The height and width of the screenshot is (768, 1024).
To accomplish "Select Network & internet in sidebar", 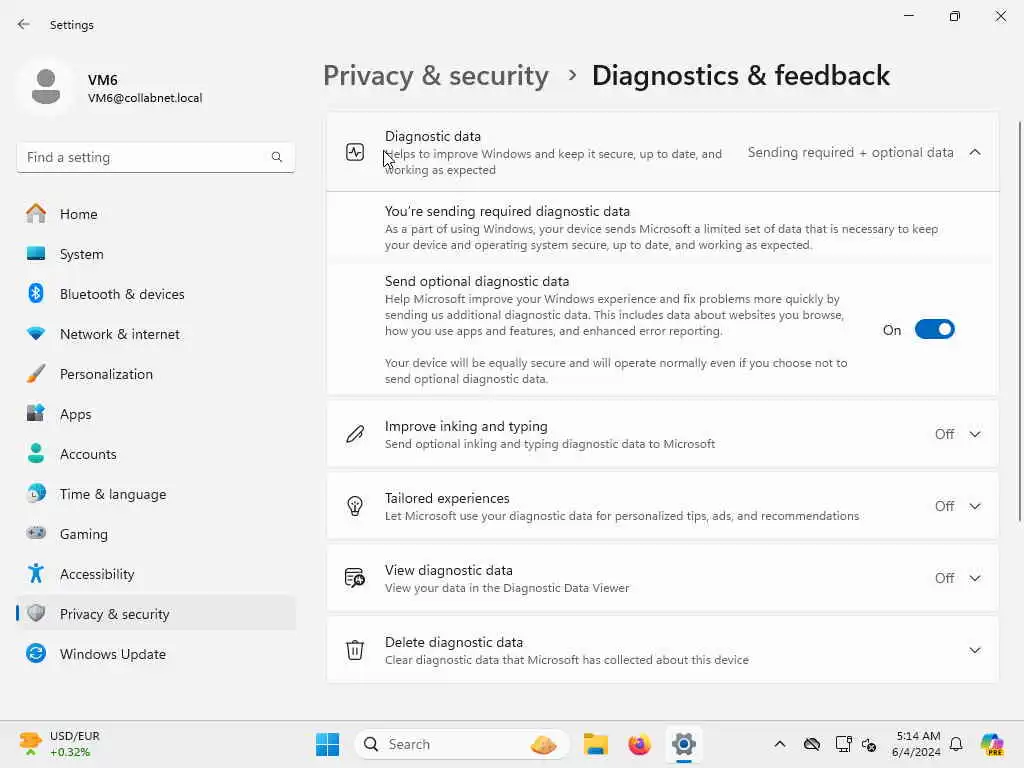I will click(x=156, y=334).
